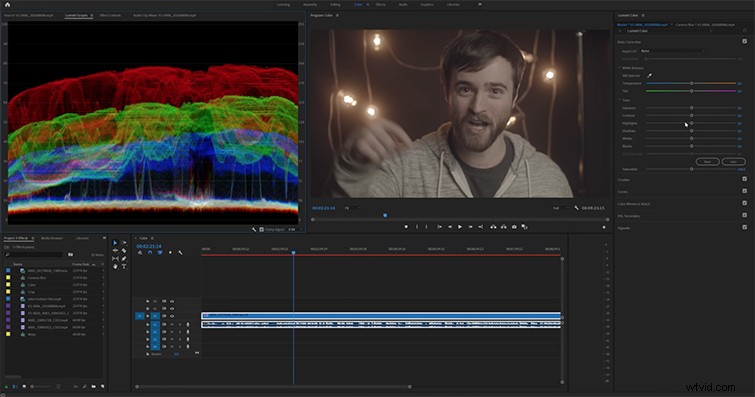Select the Razor tool
This screenshot has width=755, height=397.
click(x=124, y=251)
